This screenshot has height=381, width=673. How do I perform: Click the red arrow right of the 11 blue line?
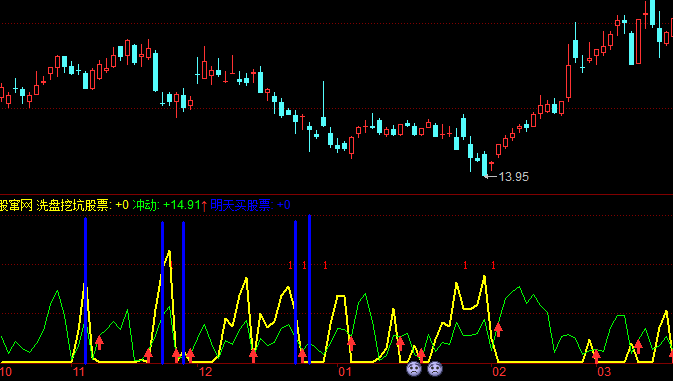coord(99,342)
